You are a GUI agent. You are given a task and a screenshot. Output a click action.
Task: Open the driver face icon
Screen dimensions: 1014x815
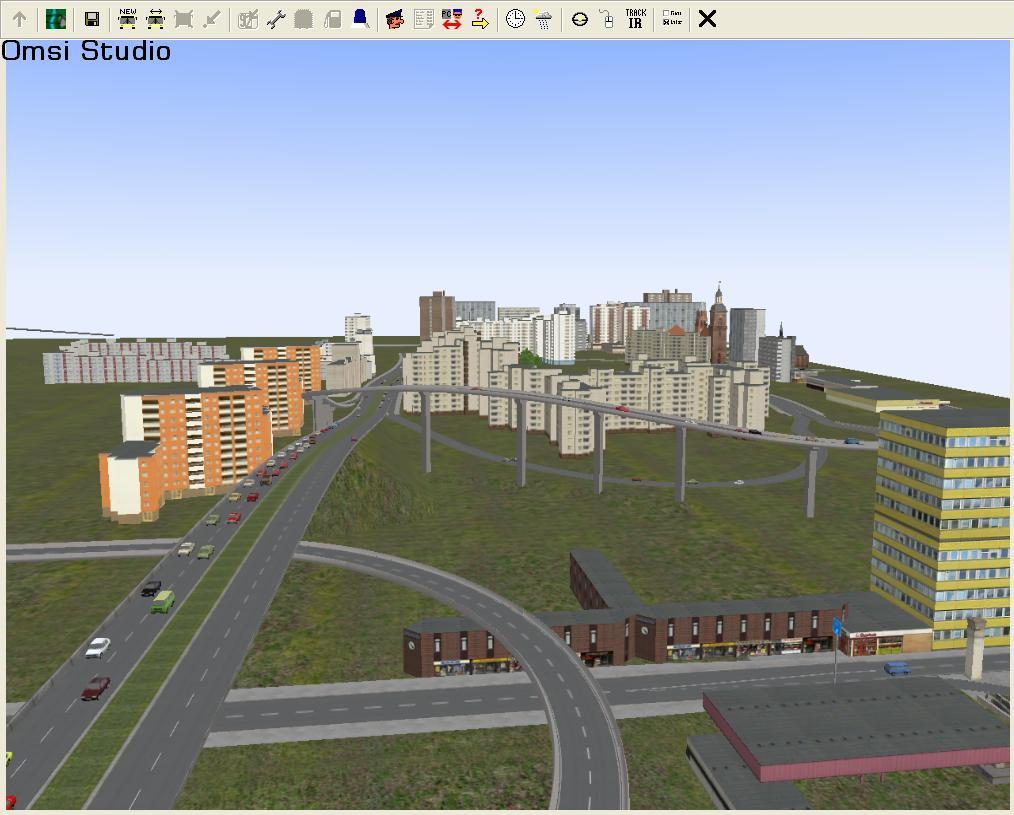(x=395, y=19)
